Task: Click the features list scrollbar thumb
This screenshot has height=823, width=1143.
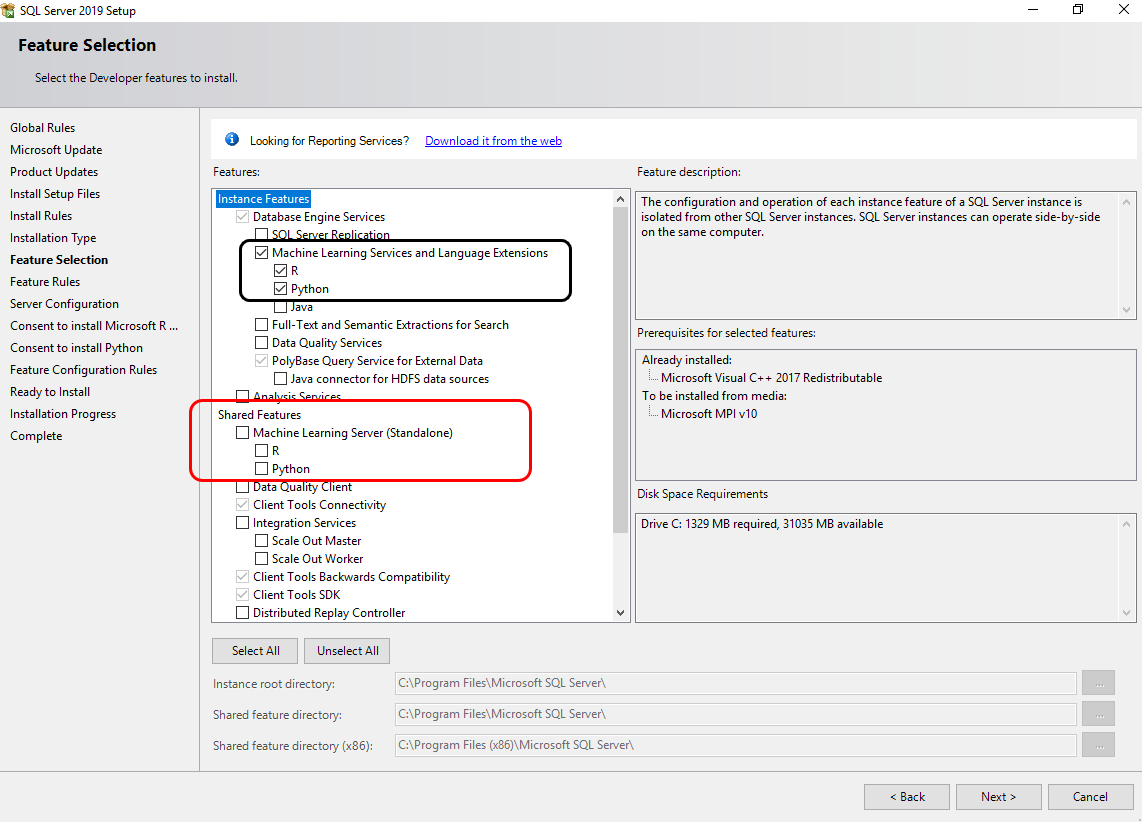Action: pyautogui.click(x=620, y=370)
